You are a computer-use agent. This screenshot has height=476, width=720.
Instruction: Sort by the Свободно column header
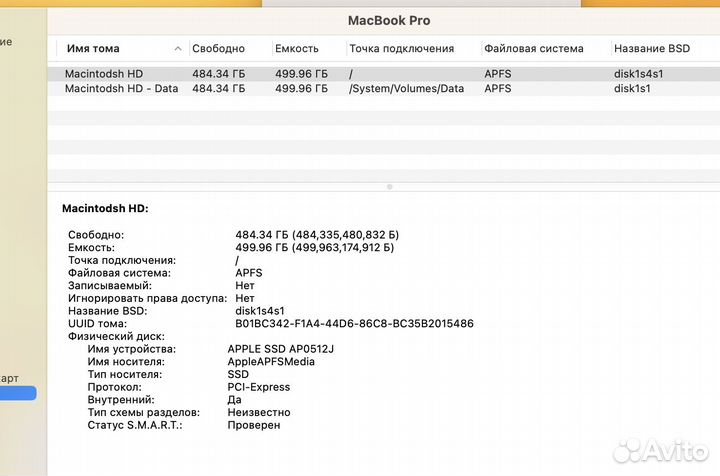coord(218,48)
